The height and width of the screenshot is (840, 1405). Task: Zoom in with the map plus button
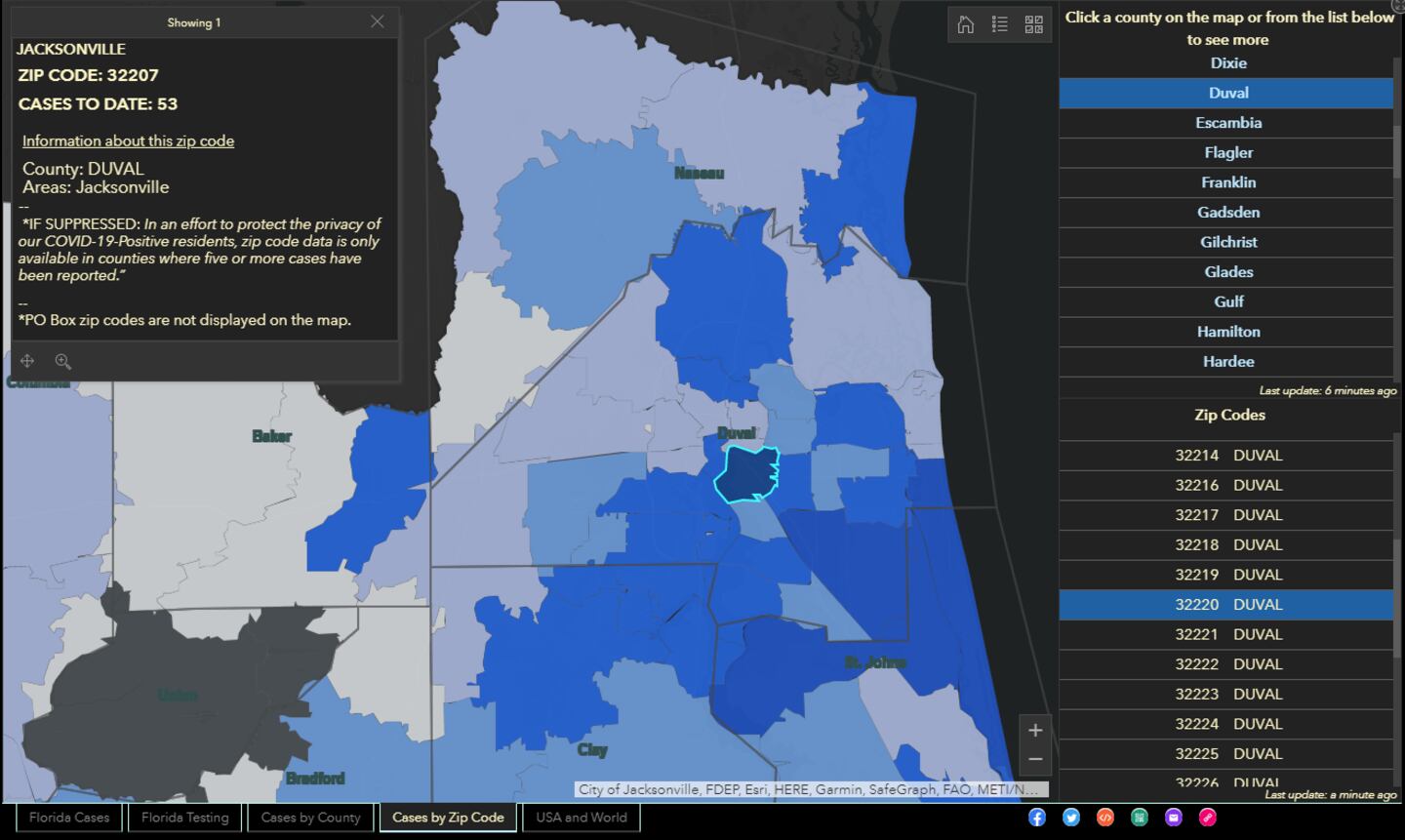pos(1035,730)
